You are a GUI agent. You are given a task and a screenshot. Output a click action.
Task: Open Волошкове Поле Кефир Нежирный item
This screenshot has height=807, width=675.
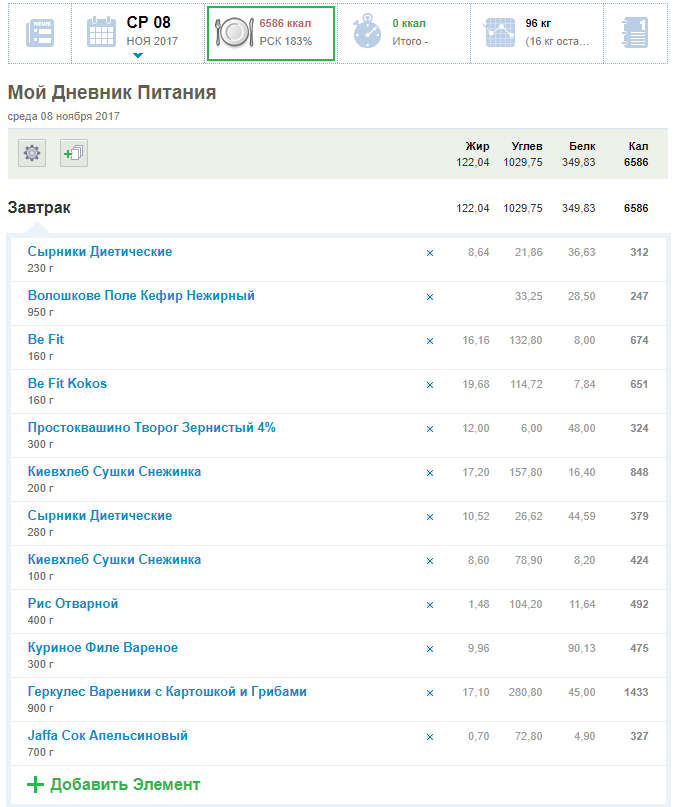click(x=141, y=296)
